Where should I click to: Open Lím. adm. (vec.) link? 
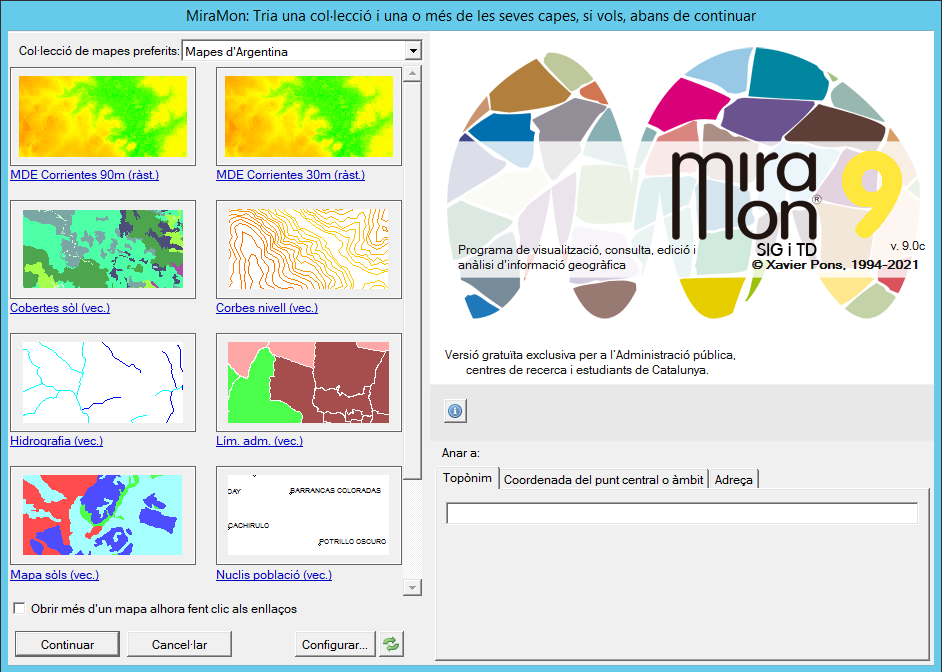pyautogui.click(x=260, y=441)
